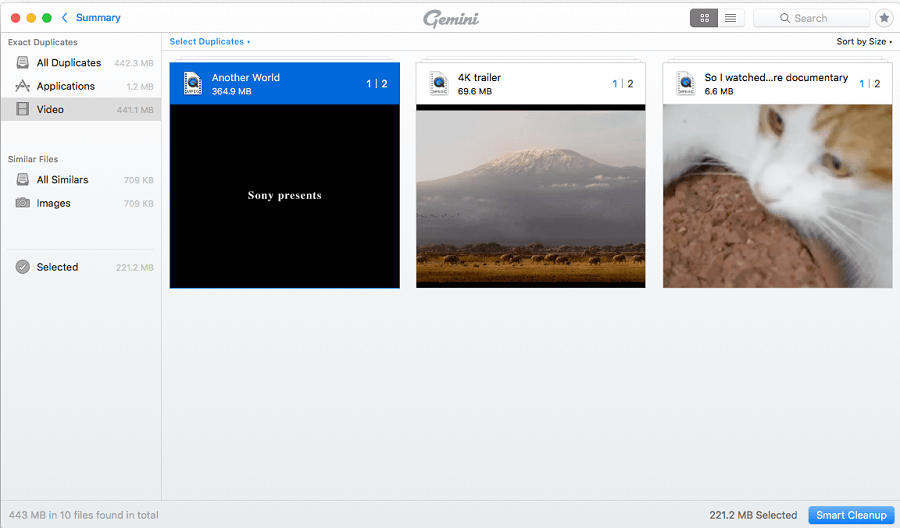This screenshot has width=900, height=528.
Task: Click the Selected checkmark icon
Action: pos(22,267)
